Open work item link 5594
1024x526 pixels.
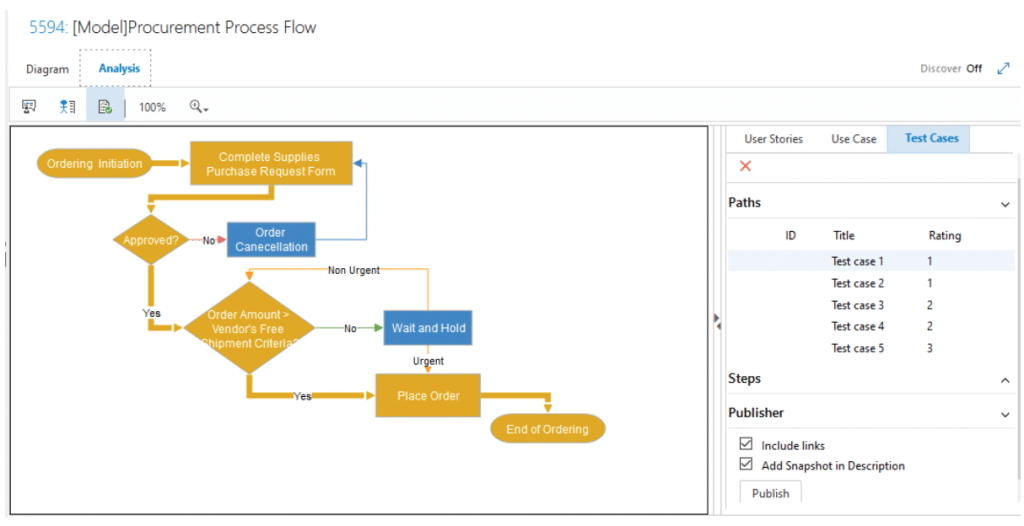(x=48, y=27)
